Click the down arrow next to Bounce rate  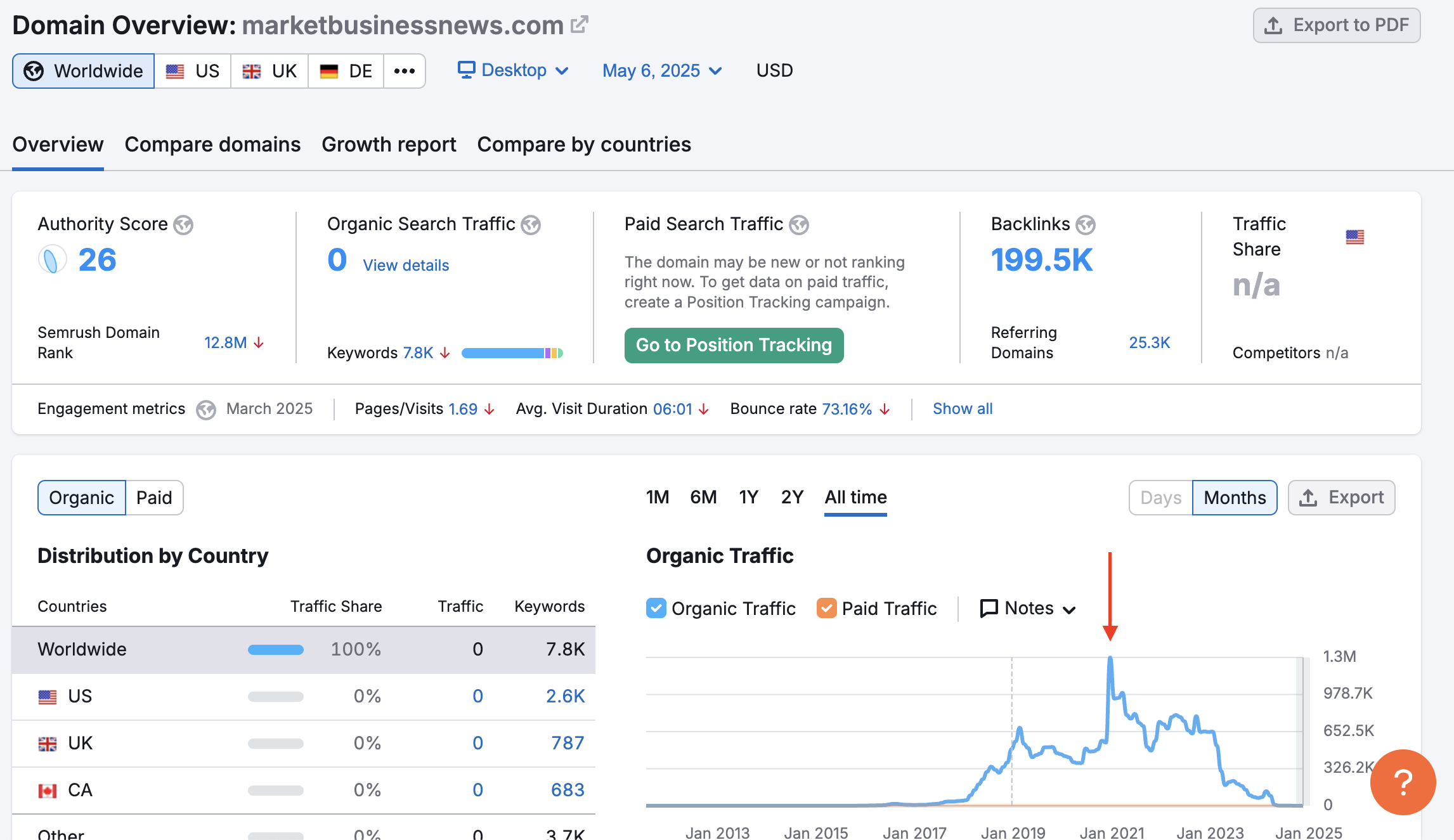(x=885, y=410)
